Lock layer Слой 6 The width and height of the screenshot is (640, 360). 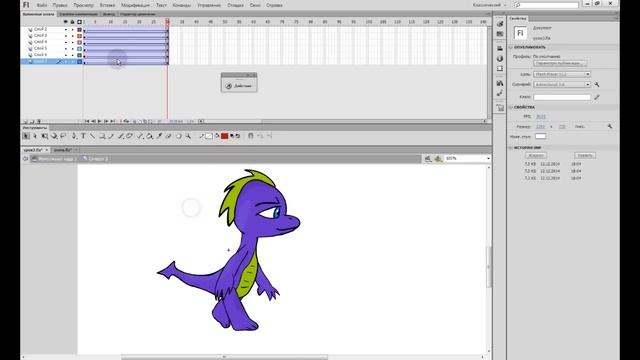pos(73,55)
